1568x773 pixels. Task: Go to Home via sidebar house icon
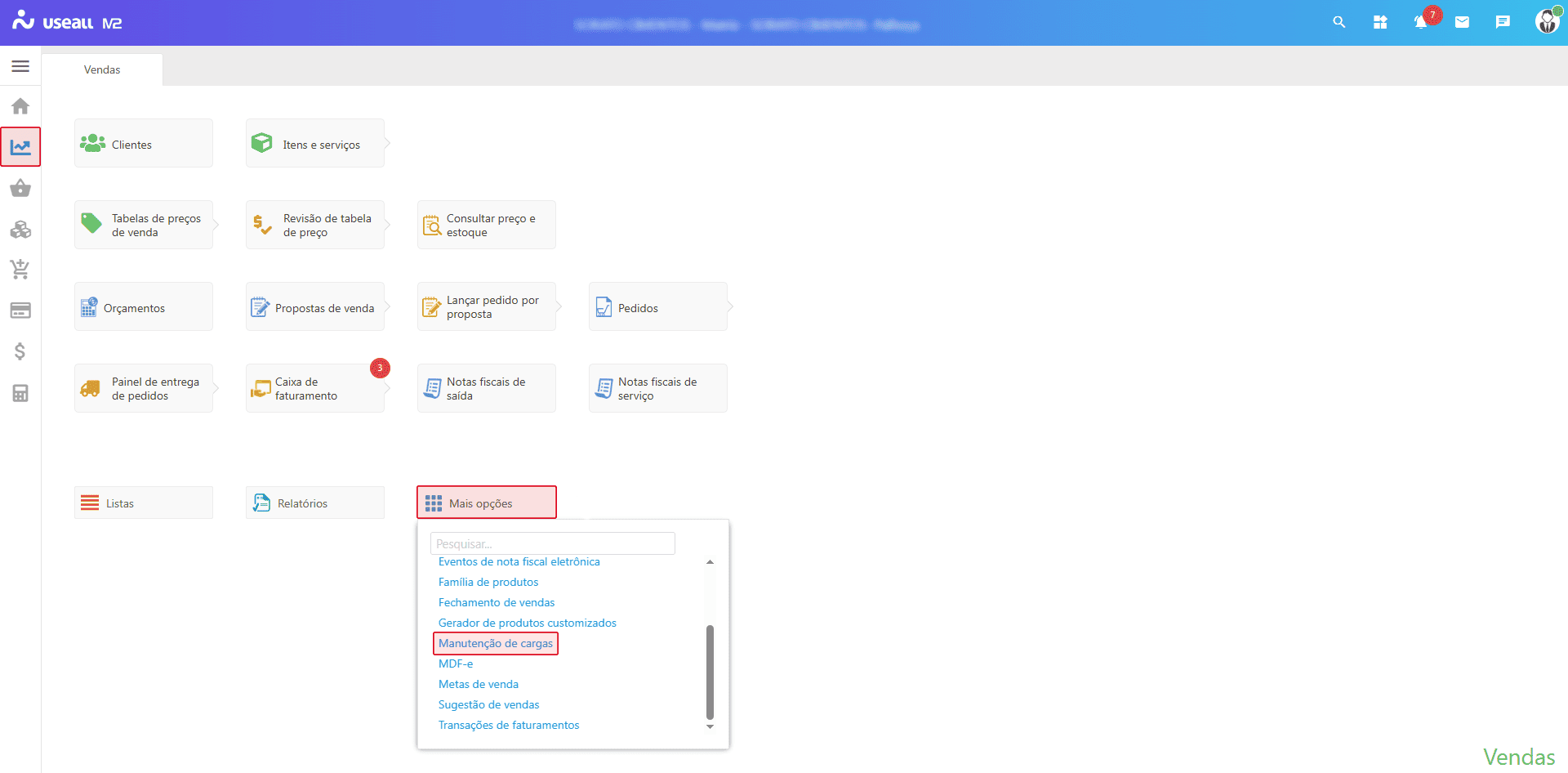(x=20, y=106)
